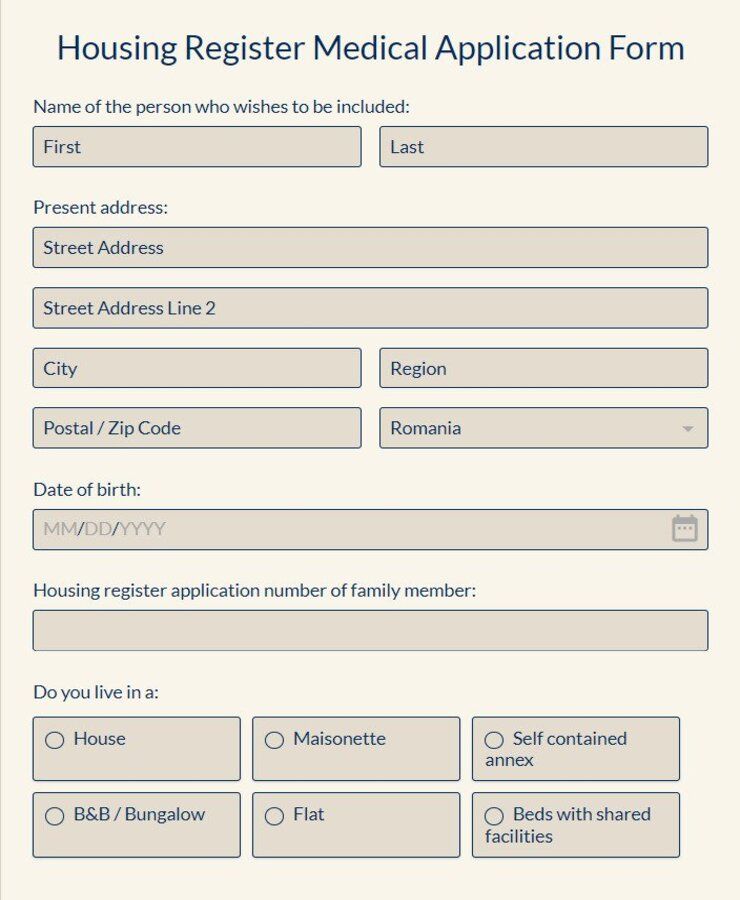Screen dimensions: 740x900
Task: Choose Self contained annex option
Action: tap(494, 740)
